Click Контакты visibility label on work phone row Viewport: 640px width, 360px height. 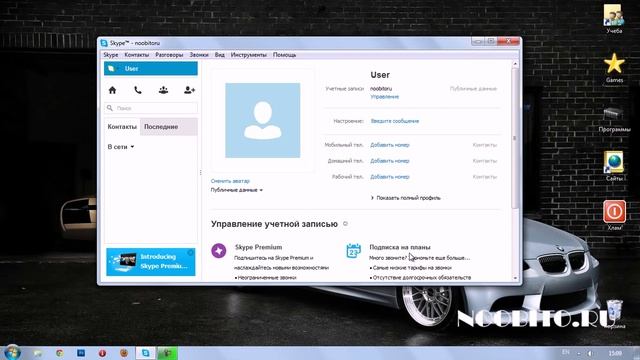coord(485,177)
